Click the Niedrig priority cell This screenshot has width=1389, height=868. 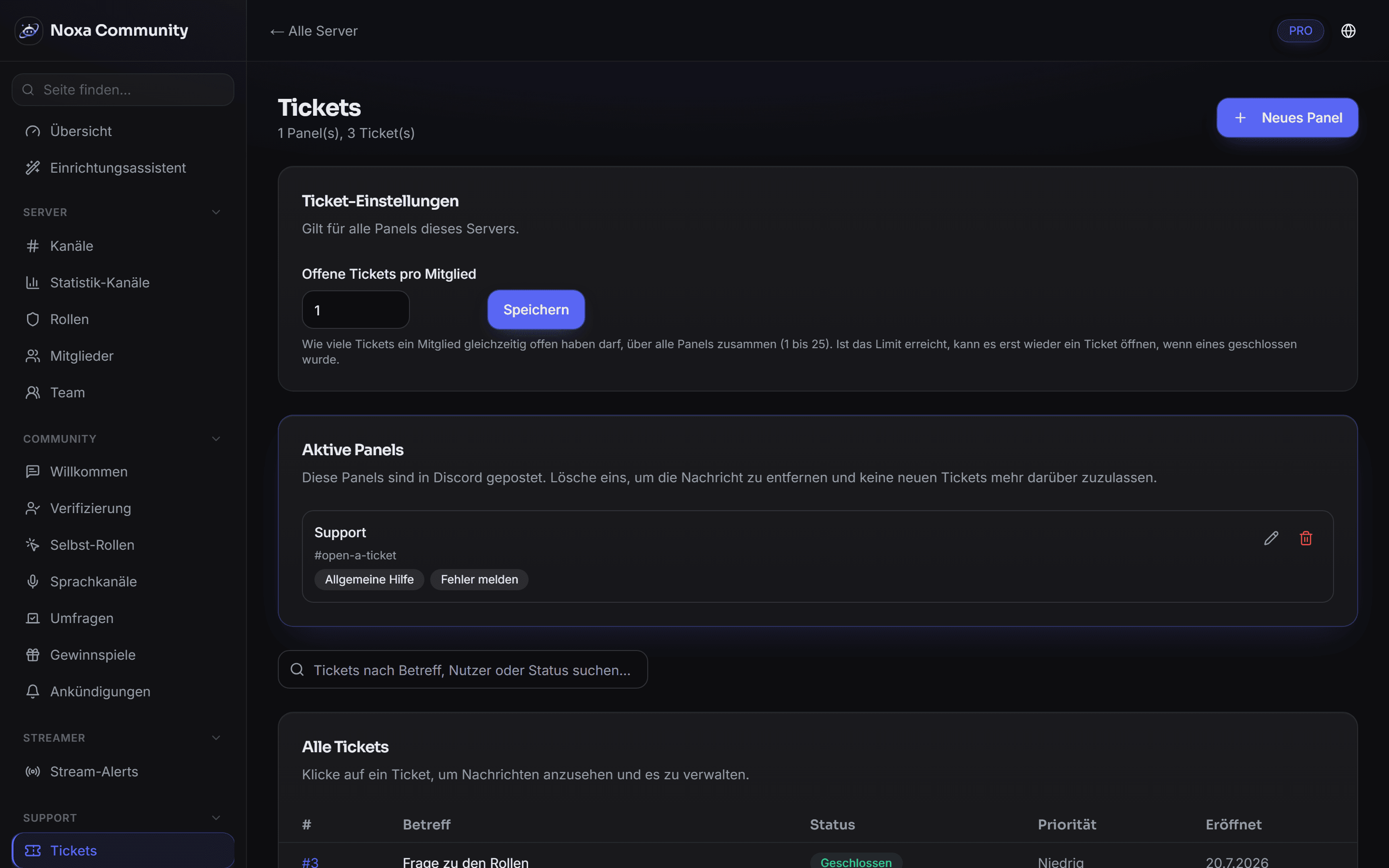(1061, 862)
